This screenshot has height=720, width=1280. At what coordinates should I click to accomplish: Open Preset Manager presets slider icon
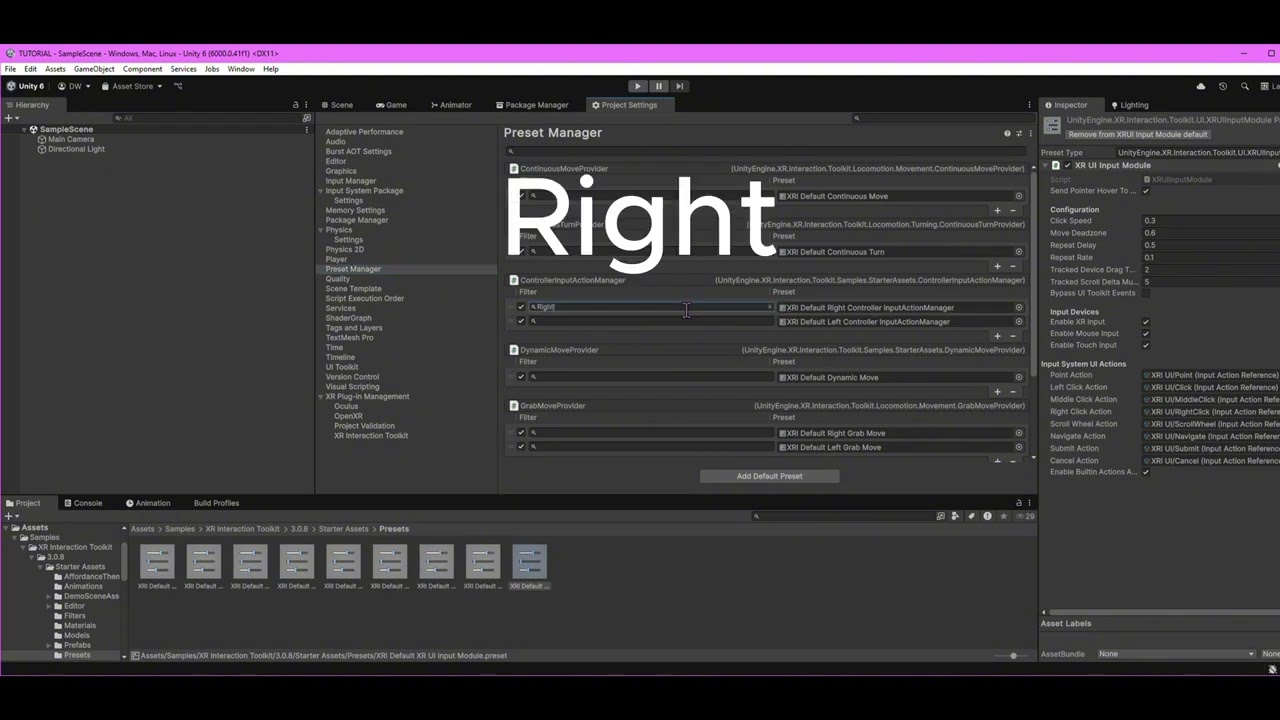click(x=1019, y=133)
